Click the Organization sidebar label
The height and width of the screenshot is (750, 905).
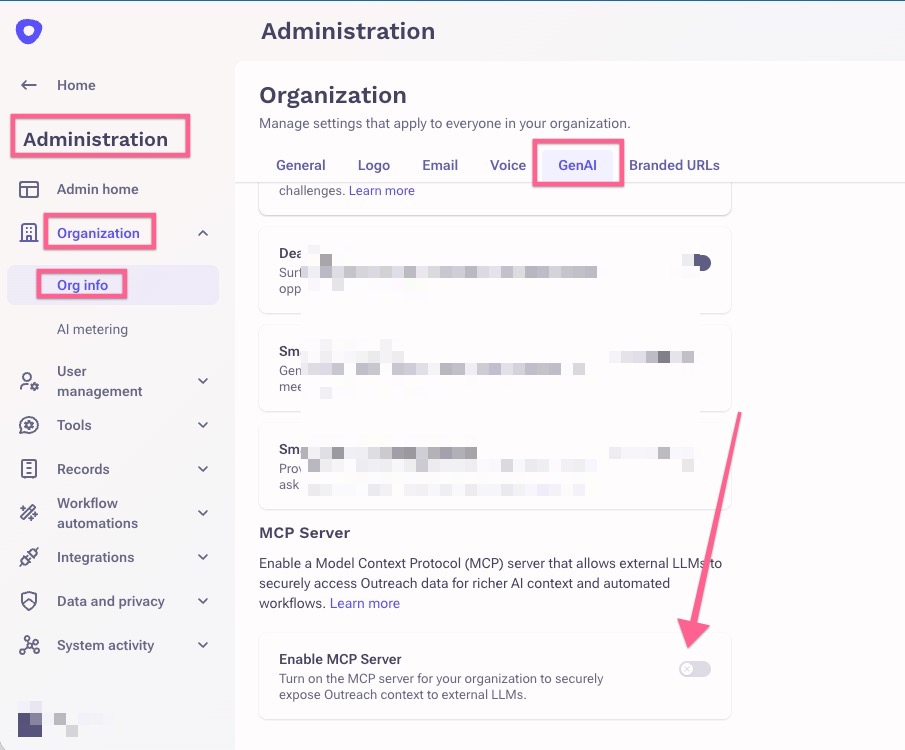pos(98,233)
